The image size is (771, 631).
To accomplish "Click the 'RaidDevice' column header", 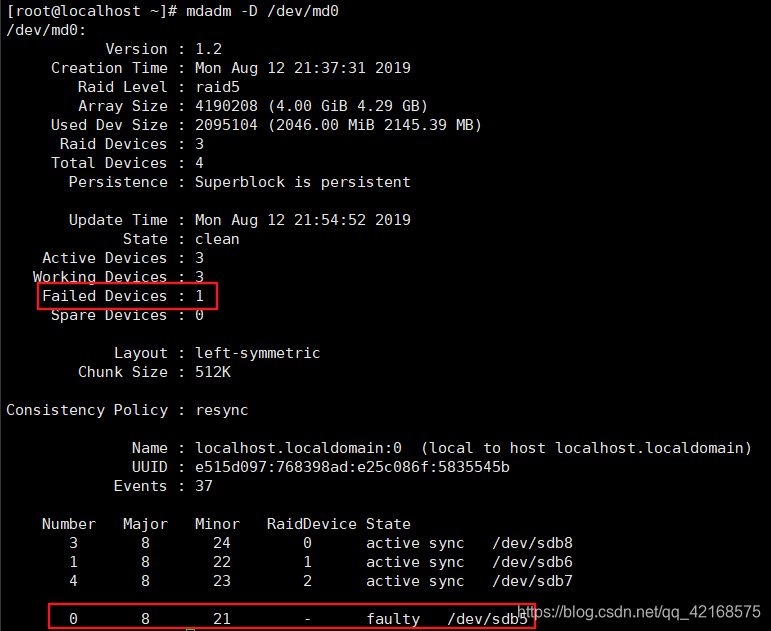I will (x=312, y=524).
